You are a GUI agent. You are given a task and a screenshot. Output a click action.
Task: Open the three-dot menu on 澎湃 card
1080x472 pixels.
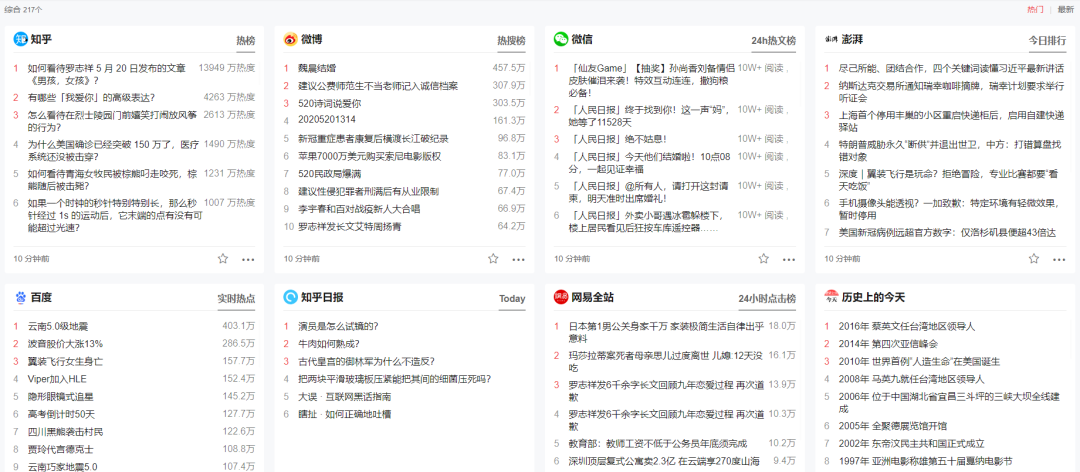[1059, 259]
